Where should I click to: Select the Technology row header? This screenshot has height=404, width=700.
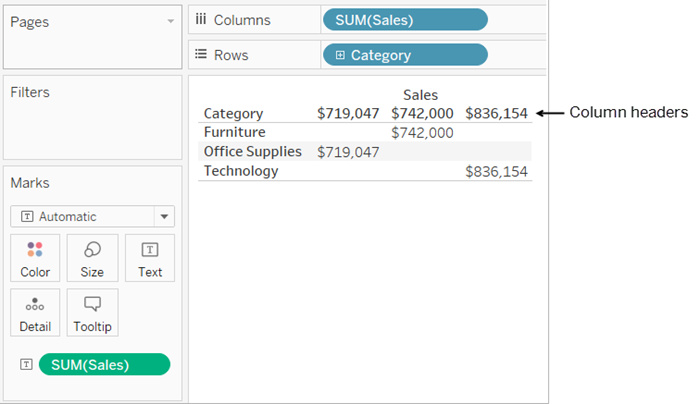[x=240, y=171]
